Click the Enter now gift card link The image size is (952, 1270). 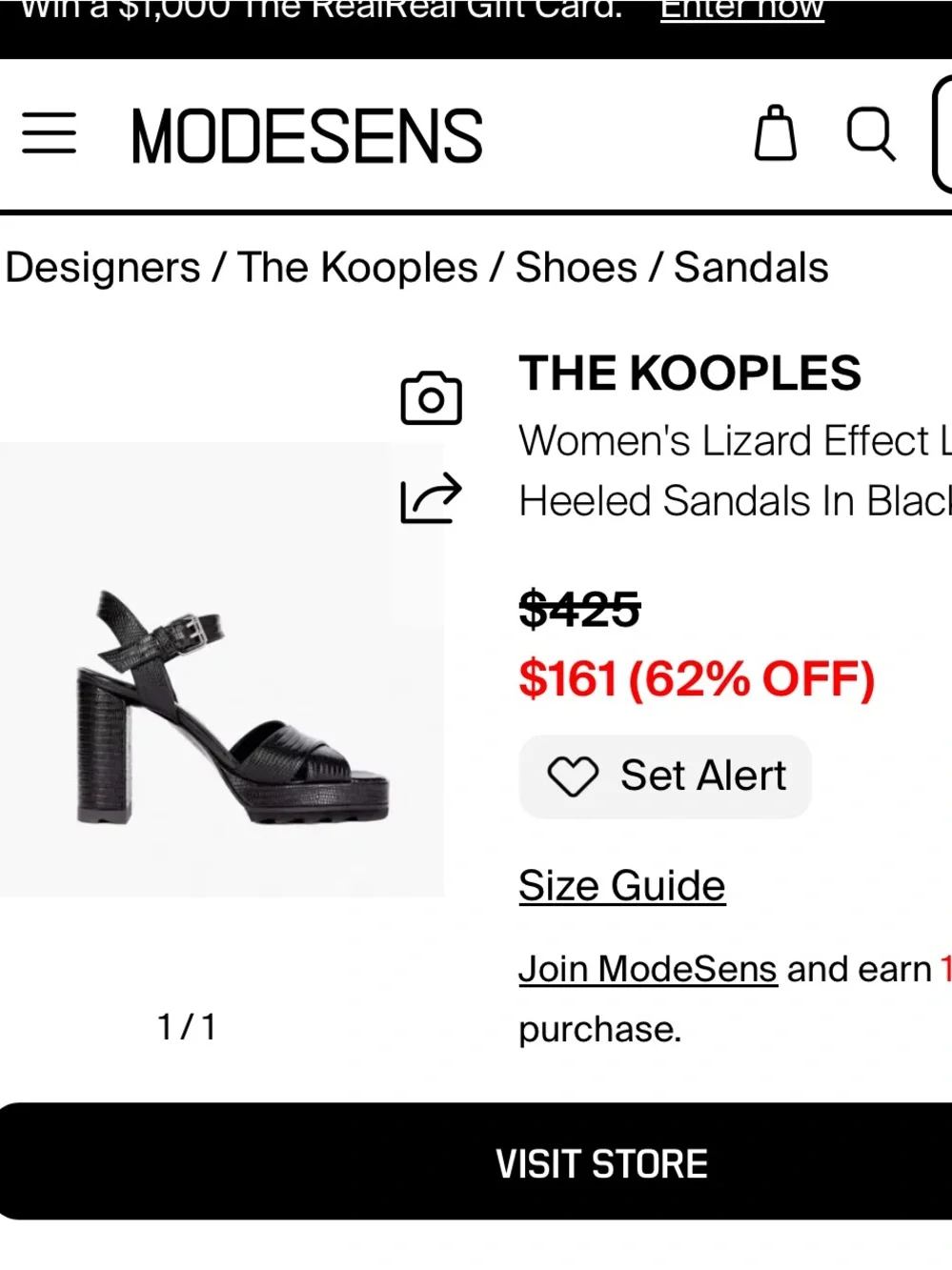point(742,10)
